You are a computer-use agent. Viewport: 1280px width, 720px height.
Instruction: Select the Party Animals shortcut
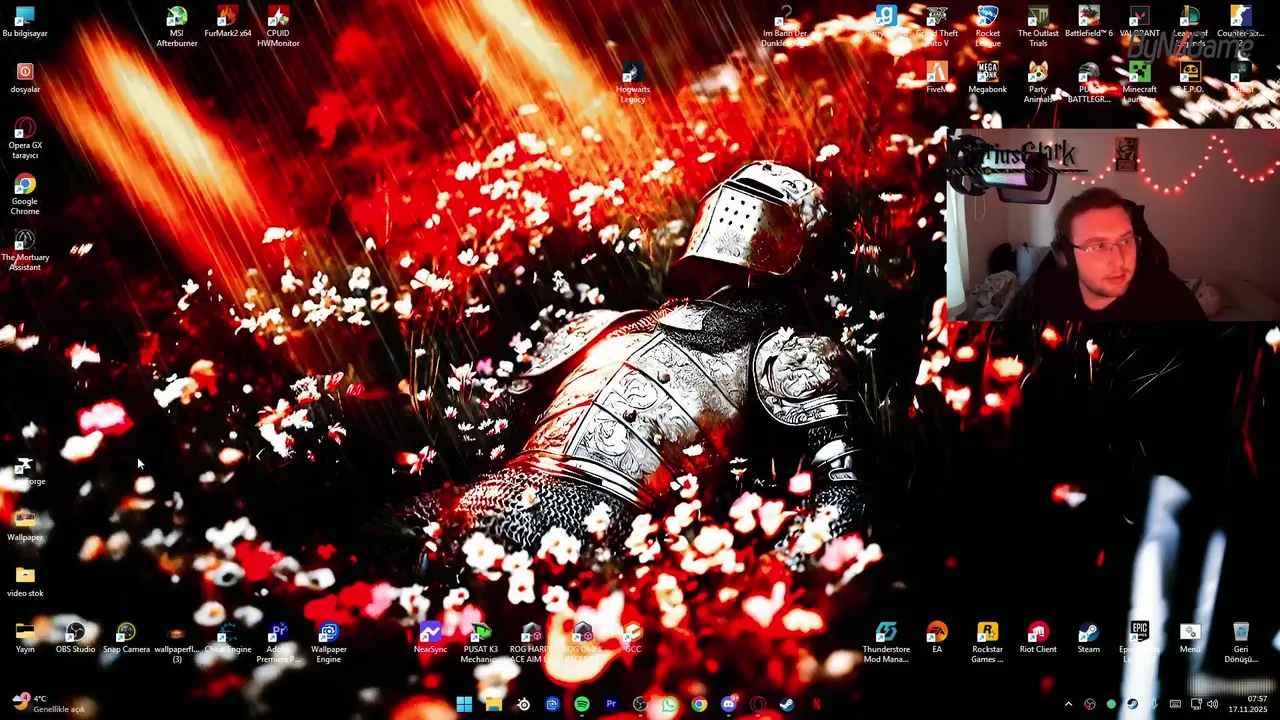[1038, 83]
